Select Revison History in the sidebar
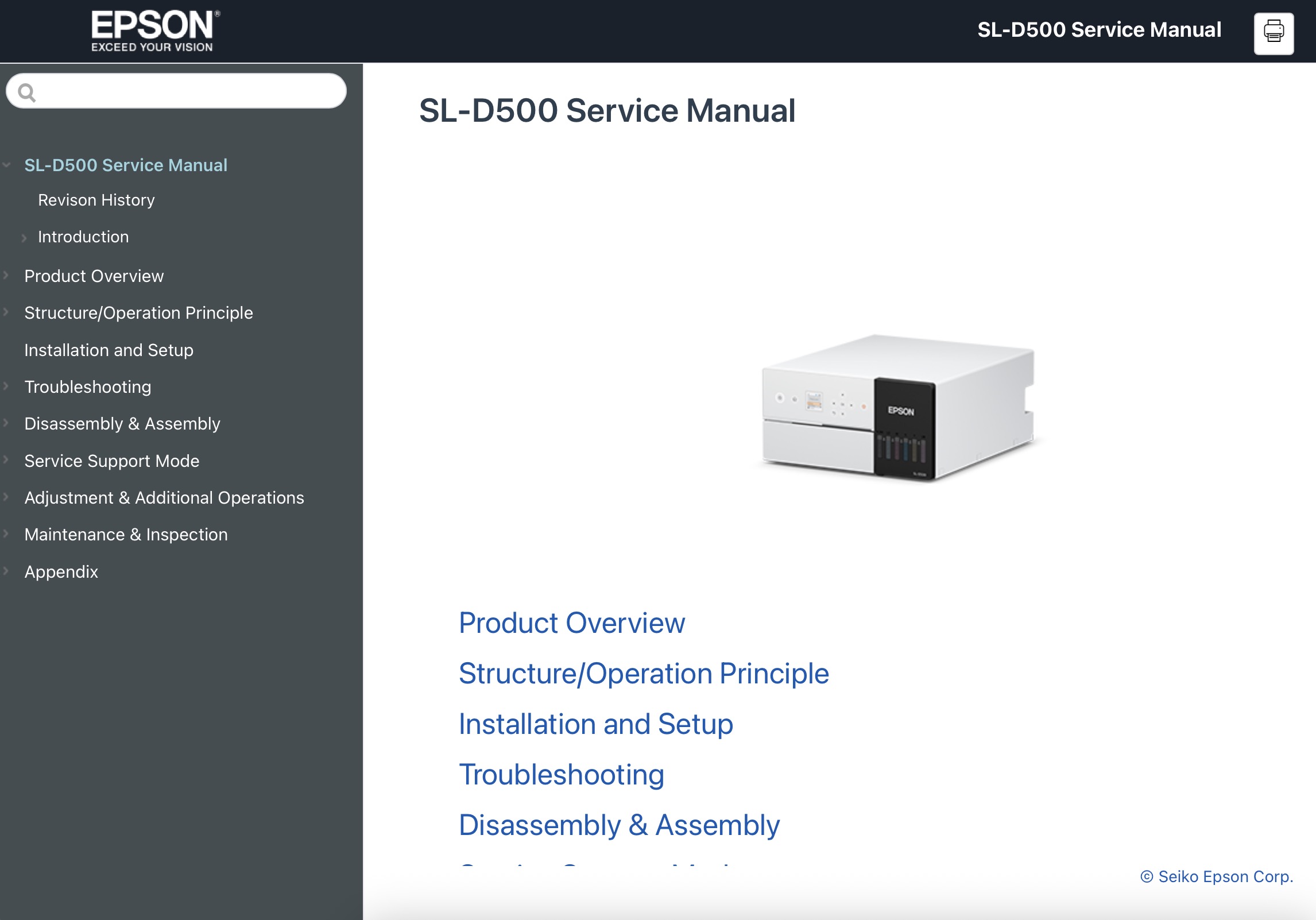 tap(95, 200)
